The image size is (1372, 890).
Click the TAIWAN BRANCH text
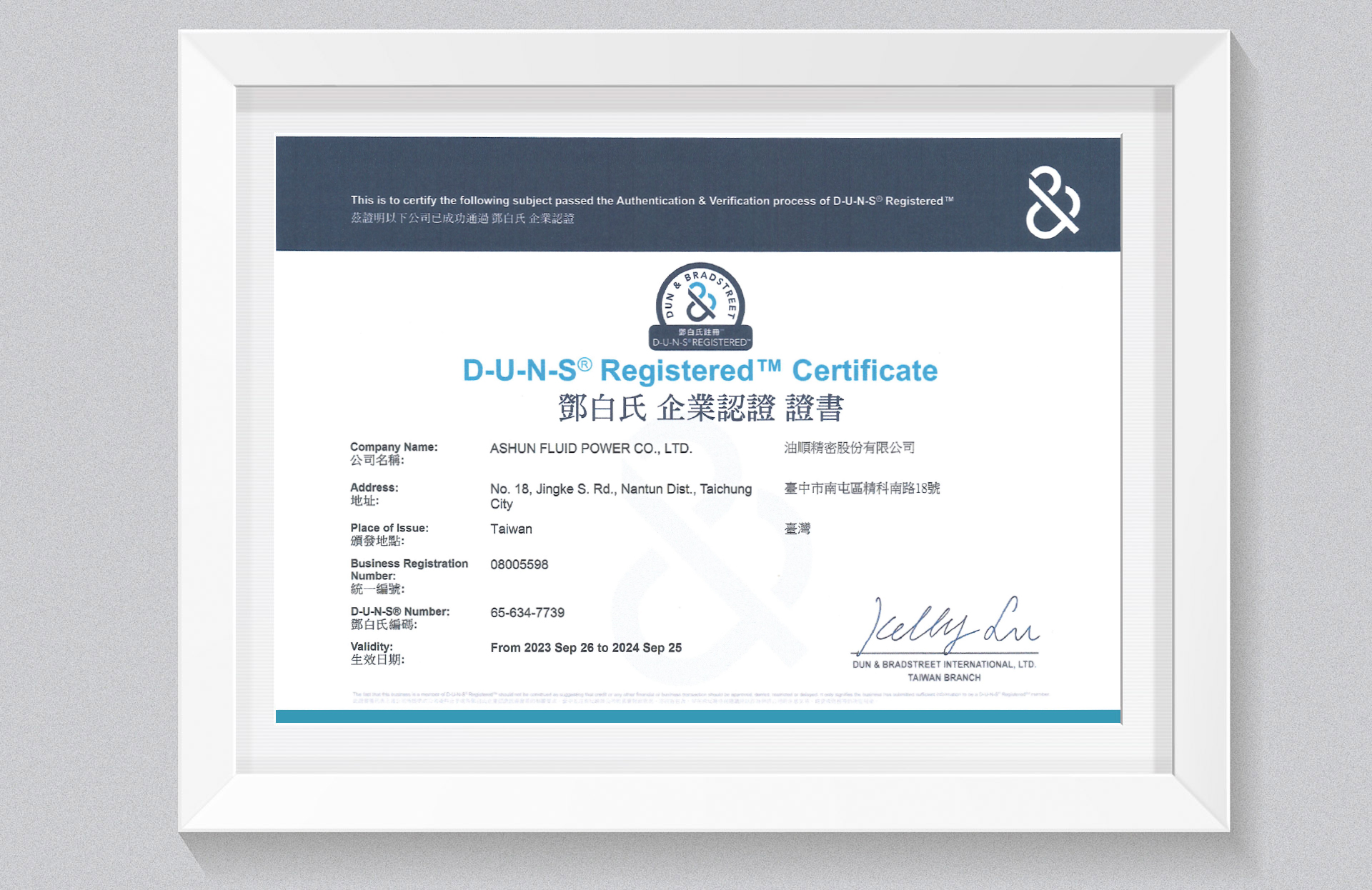click(944, 678)
